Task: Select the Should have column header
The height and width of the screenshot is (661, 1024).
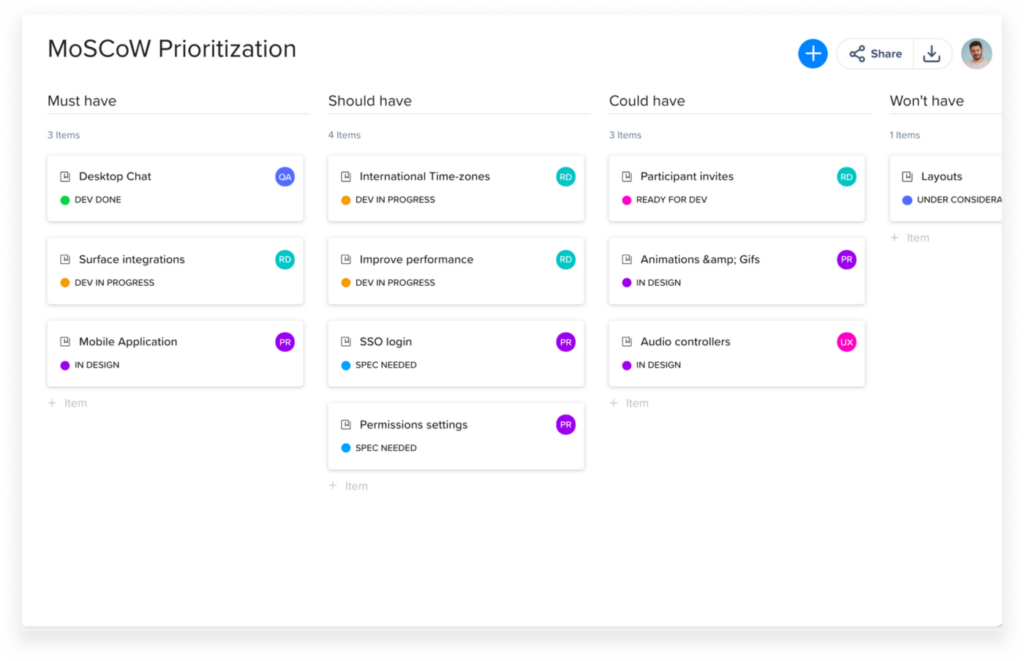Action: (x=370, y=101)
